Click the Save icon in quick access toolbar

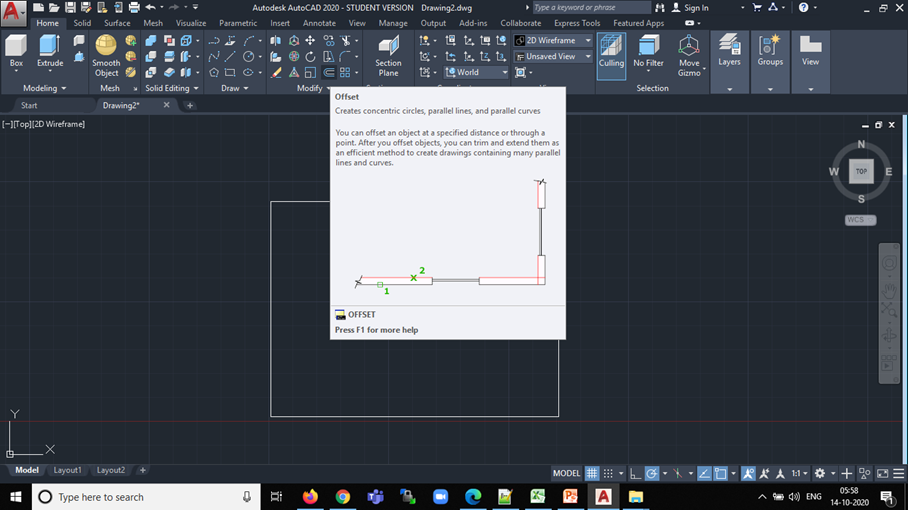click(70, 8)
